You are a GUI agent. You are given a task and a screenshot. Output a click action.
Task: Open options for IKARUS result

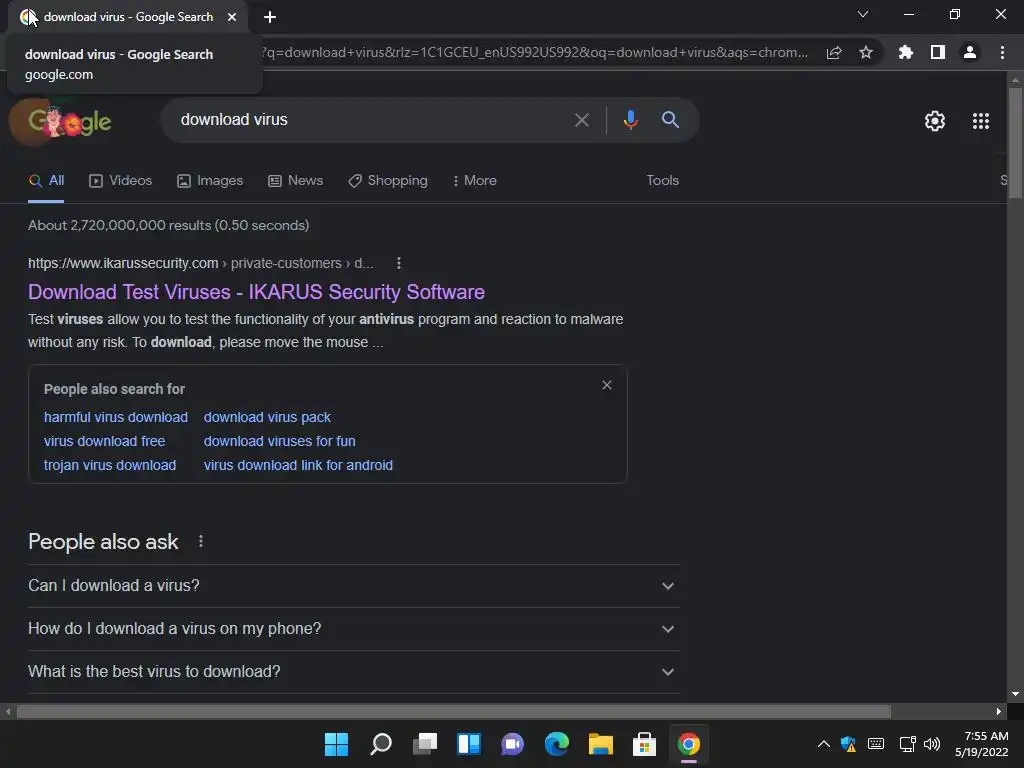click(x=398, y=263)
